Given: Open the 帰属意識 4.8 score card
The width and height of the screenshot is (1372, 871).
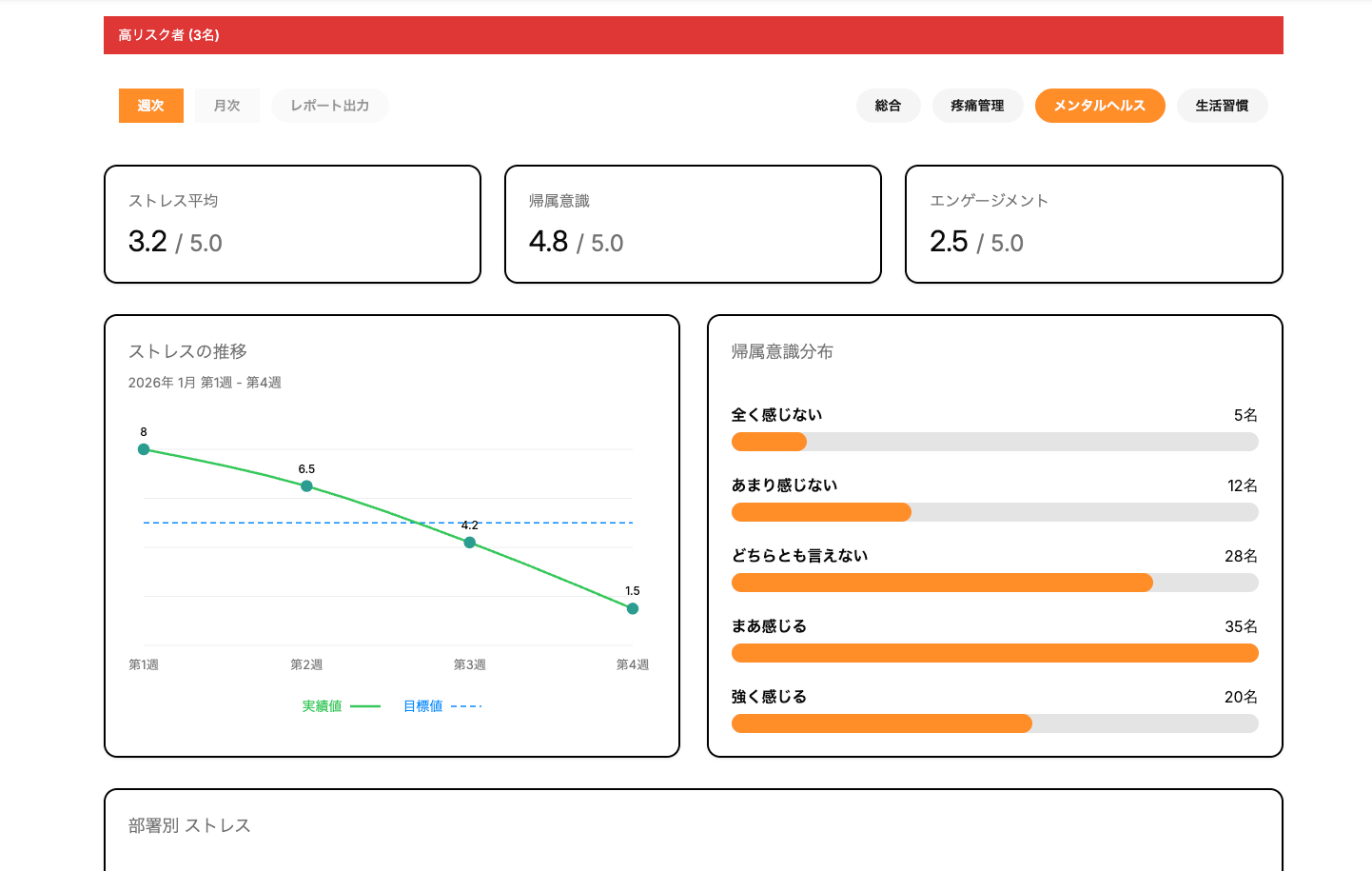Looking at the screenshot, I should coord(693,225).
